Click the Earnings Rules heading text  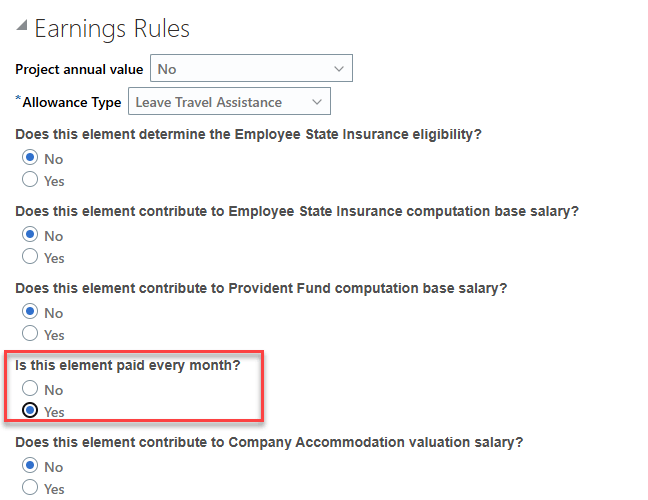coord(112,29)
